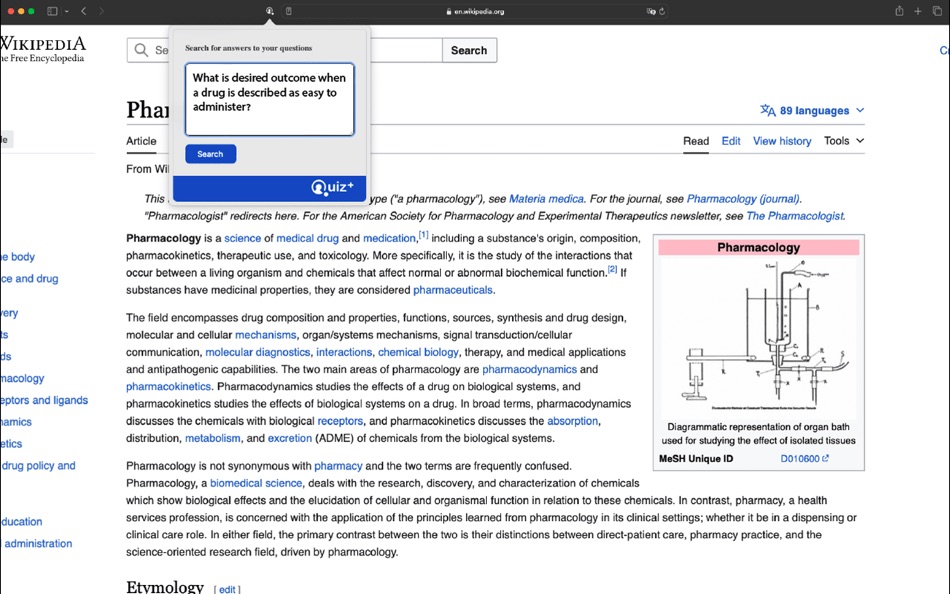Click citation reference [2]
Image resolution: width=950 pixels, height=594 pixels.
[613, 269]
